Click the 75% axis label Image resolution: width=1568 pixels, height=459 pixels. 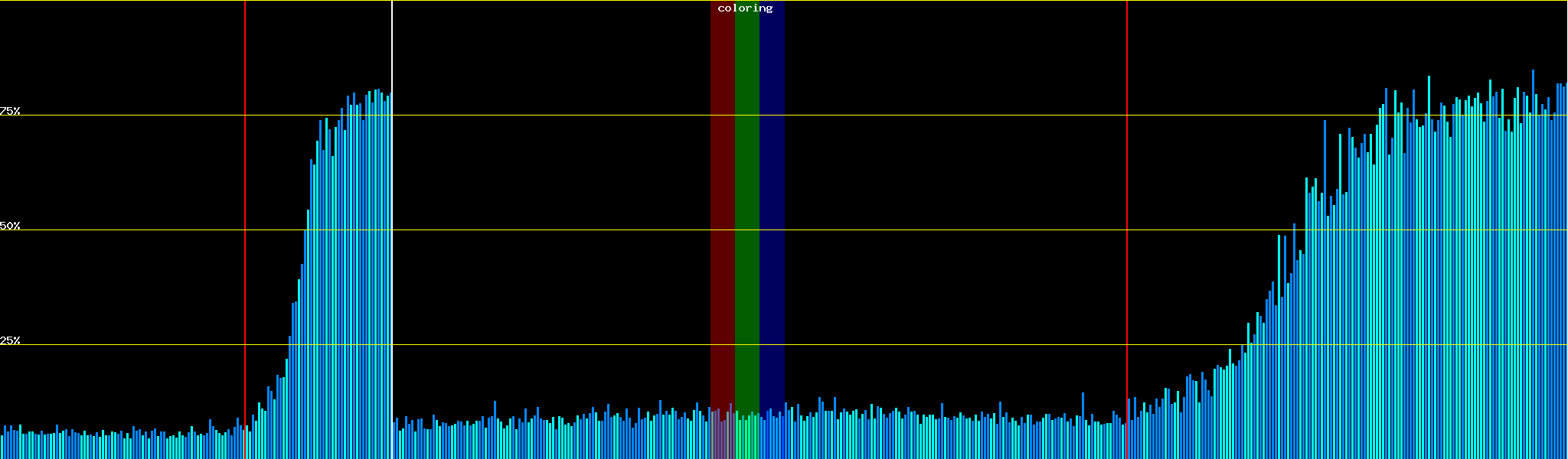[10, 111]
